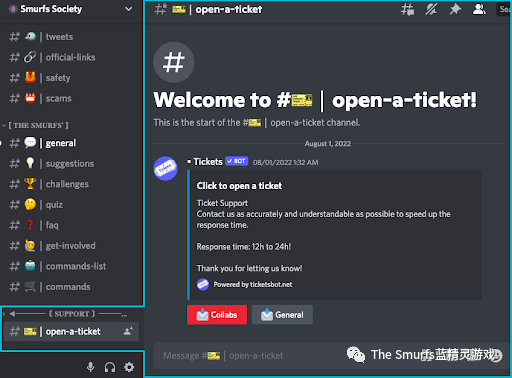
Task: Click the Response time: 12h to 24h! line
Action: [244, 247]
